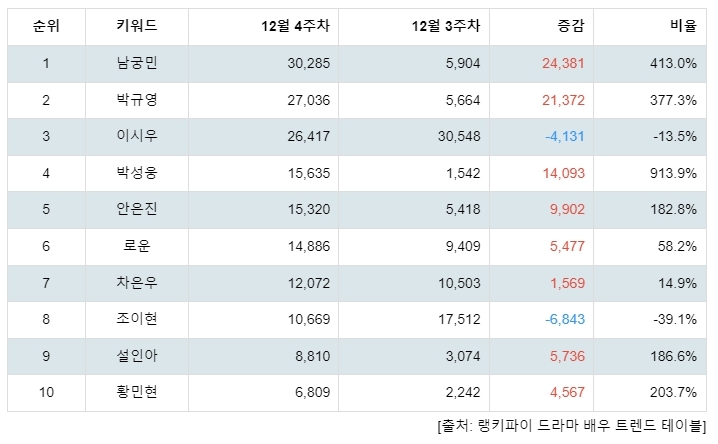Select the keyword 설인아

tap(136, 356)
